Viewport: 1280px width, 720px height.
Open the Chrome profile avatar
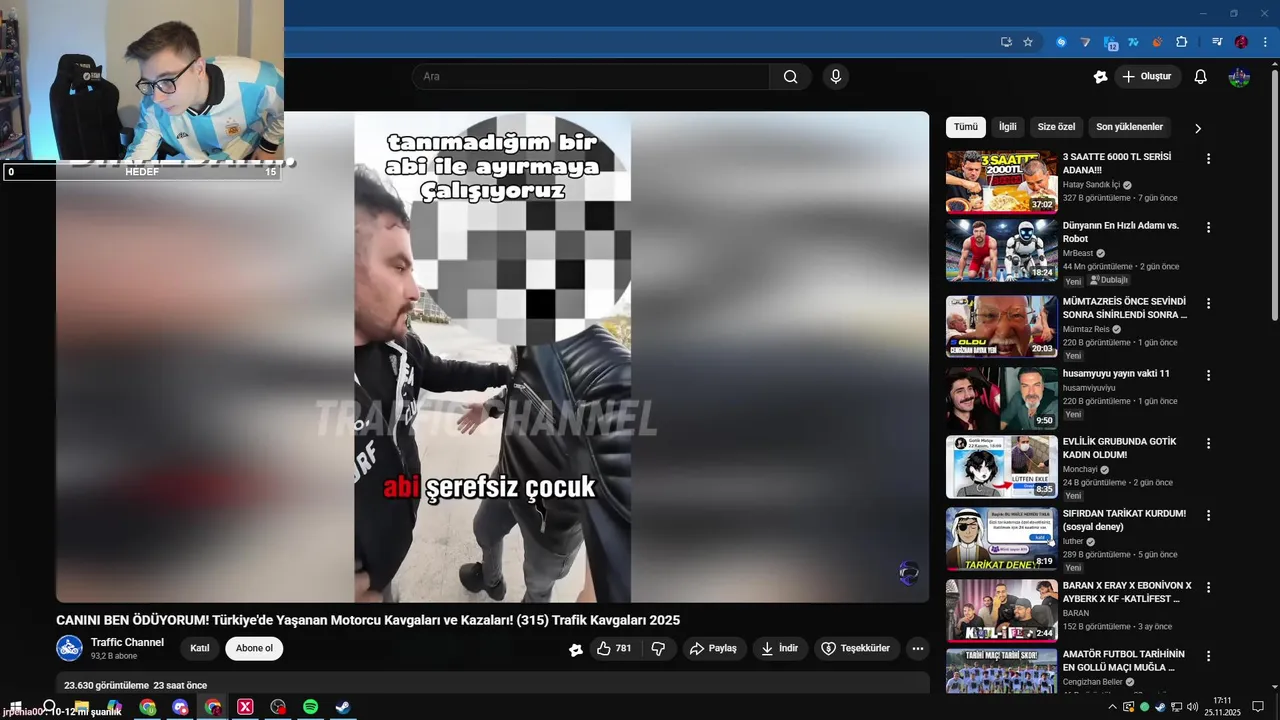point(1241,42)
